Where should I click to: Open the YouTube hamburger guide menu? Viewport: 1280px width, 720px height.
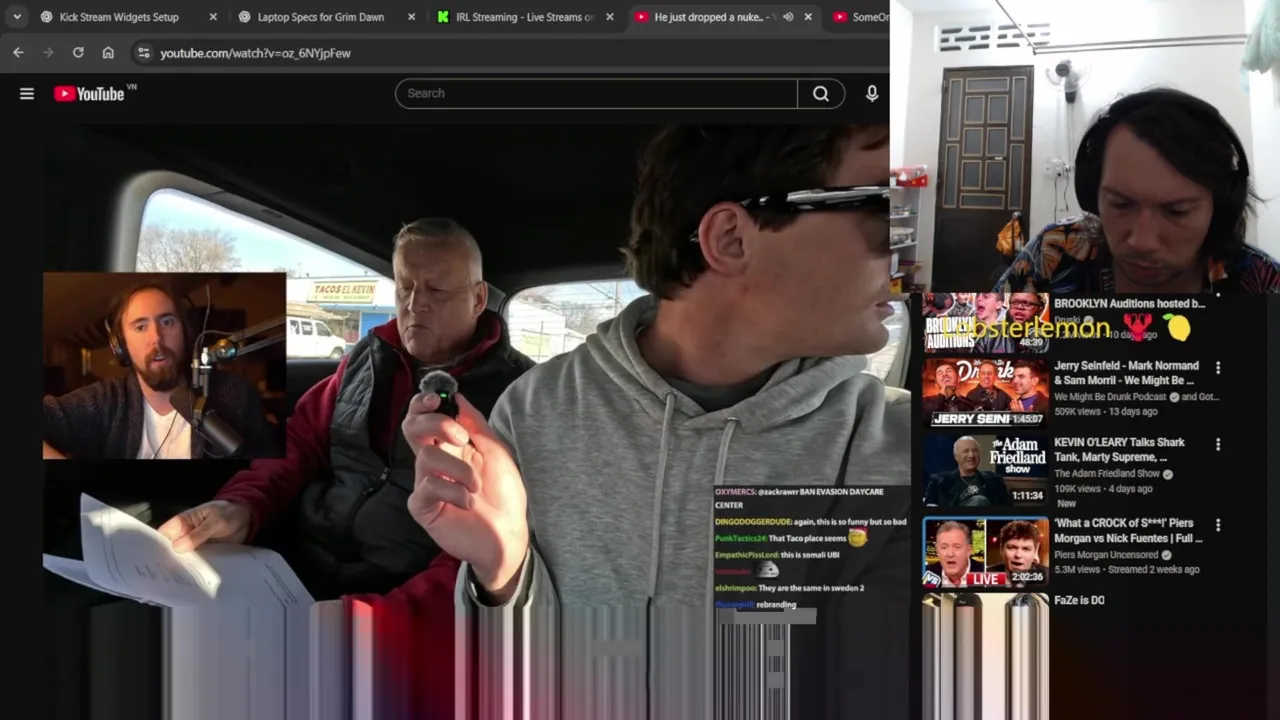pos(27,93)
